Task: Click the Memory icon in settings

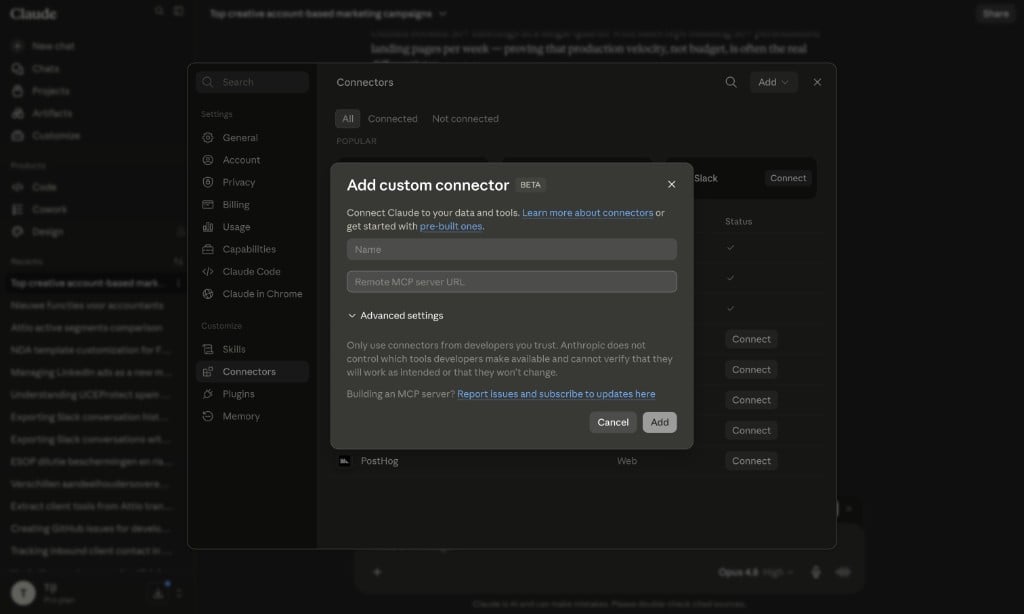Action: 208,416
